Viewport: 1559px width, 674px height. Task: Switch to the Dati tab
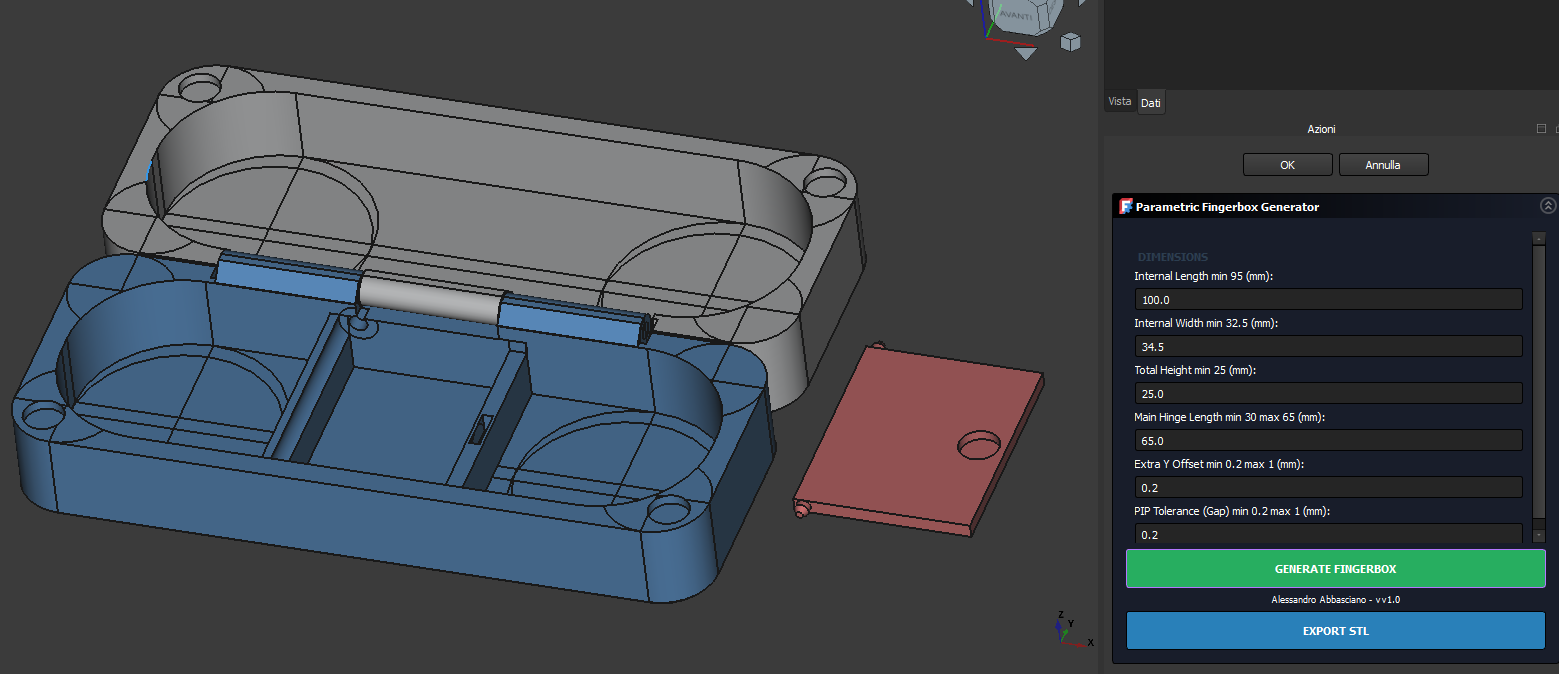pyautogui.click(x=1151, y=103)
